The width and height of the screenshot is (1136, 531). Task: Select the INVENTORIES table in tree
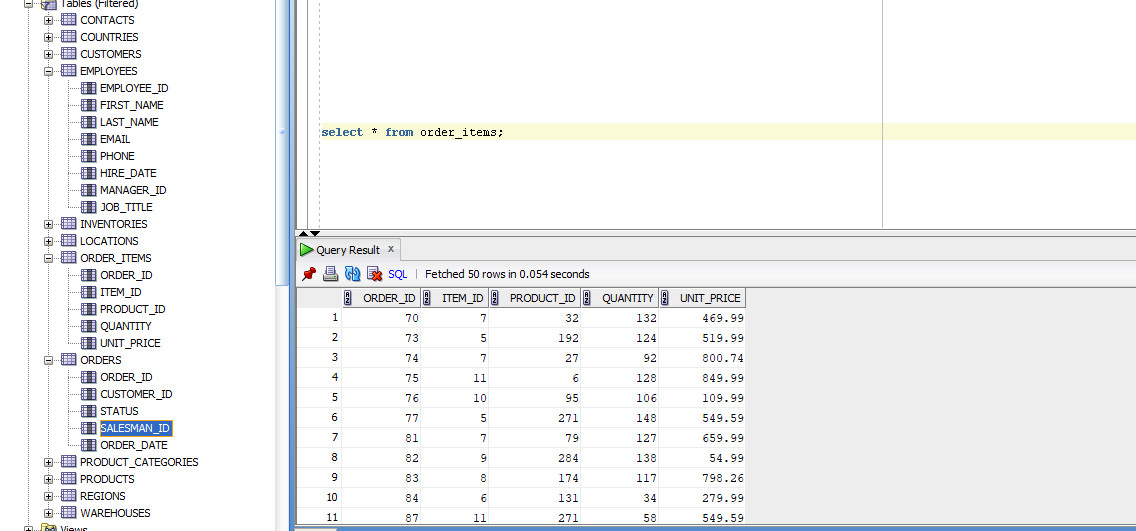(113, 224)
